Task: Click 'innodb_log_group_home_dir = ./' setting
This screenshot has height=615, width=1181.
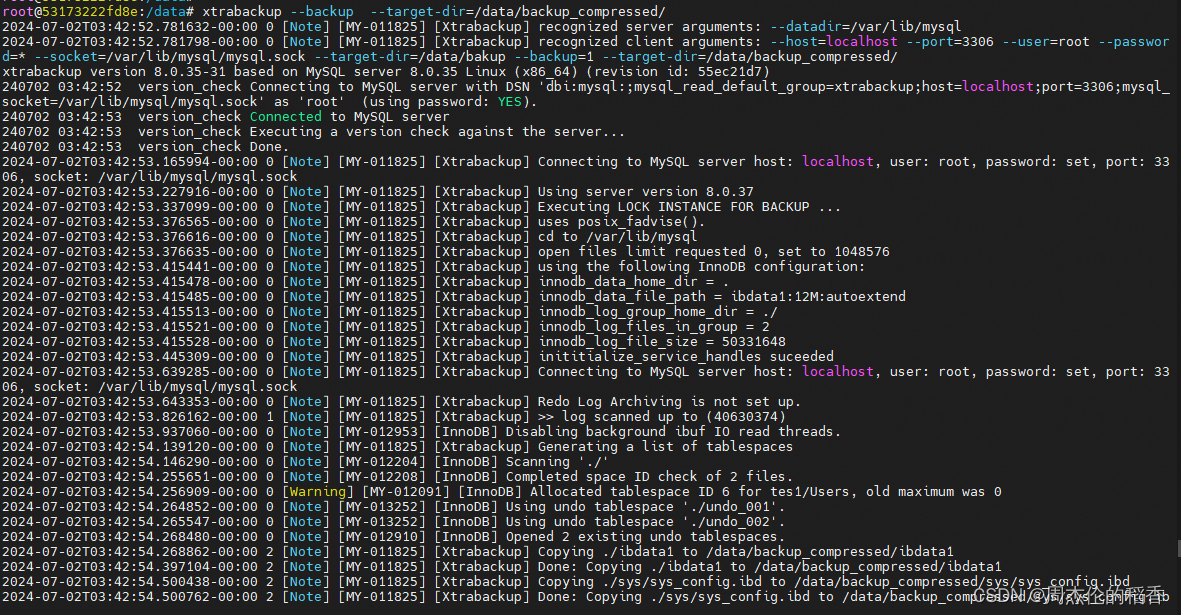Action: [658, 313]
